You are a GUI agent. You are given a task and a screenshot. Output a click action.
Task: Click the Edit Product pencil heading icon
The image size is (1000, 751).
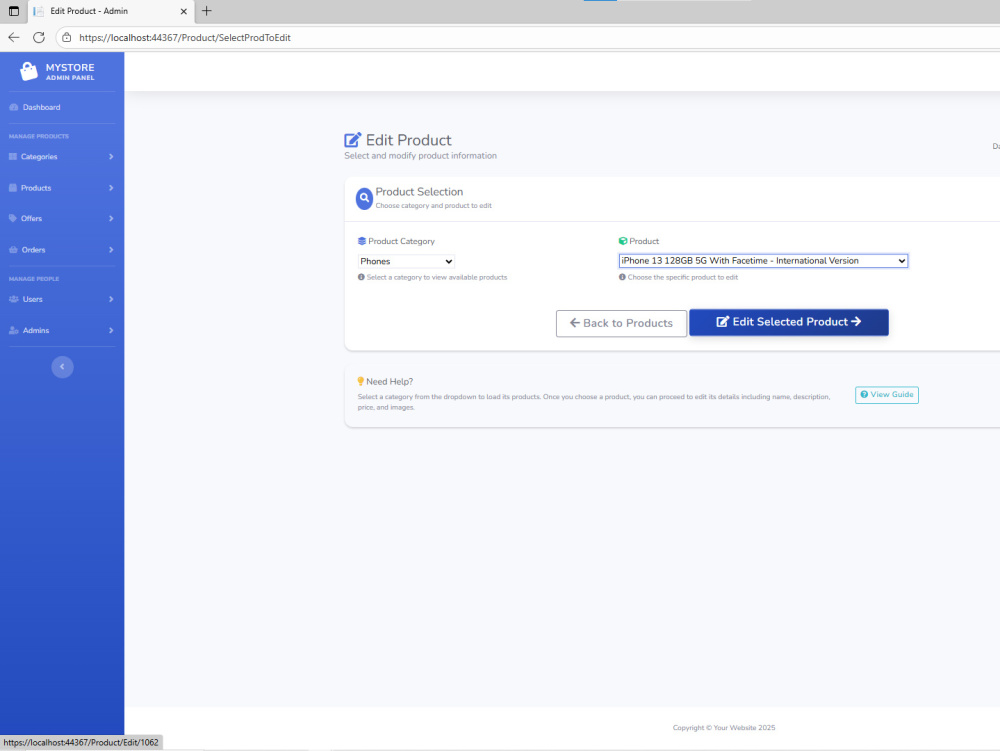point(353,140)
